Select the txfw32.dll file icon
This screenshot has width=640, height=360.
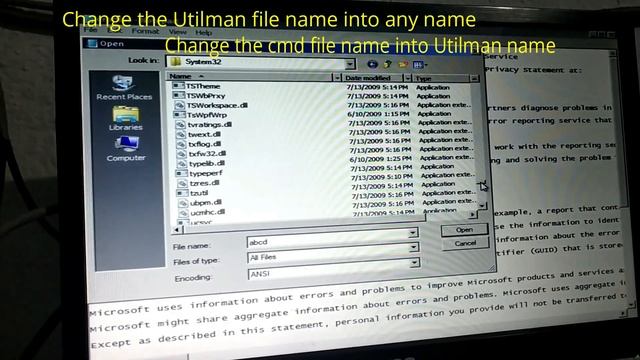pyautogui.click(x=182, y=154)
